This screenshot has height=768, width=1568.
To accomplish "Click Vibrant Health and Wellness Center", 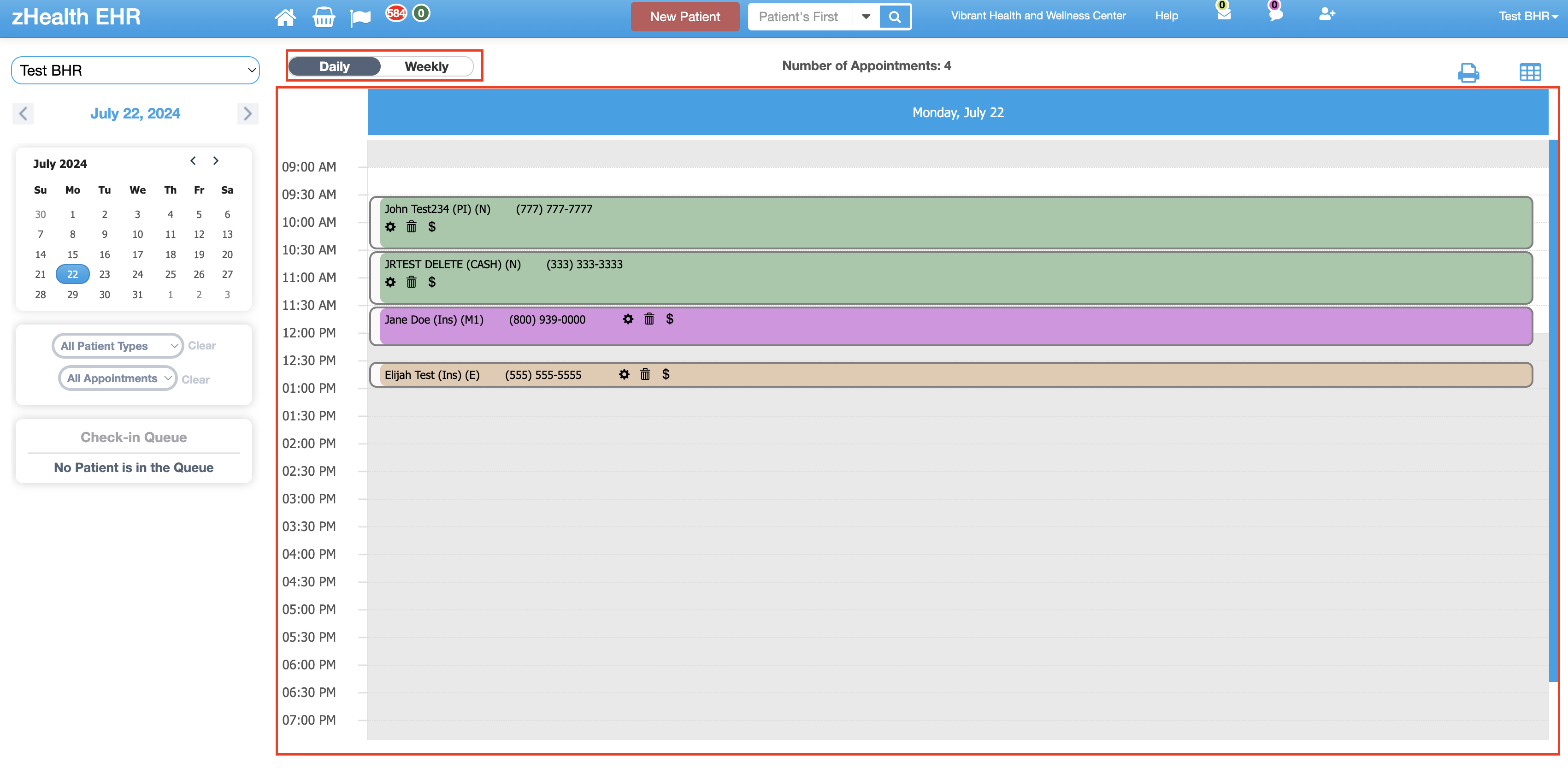I will coord(1038,16).
